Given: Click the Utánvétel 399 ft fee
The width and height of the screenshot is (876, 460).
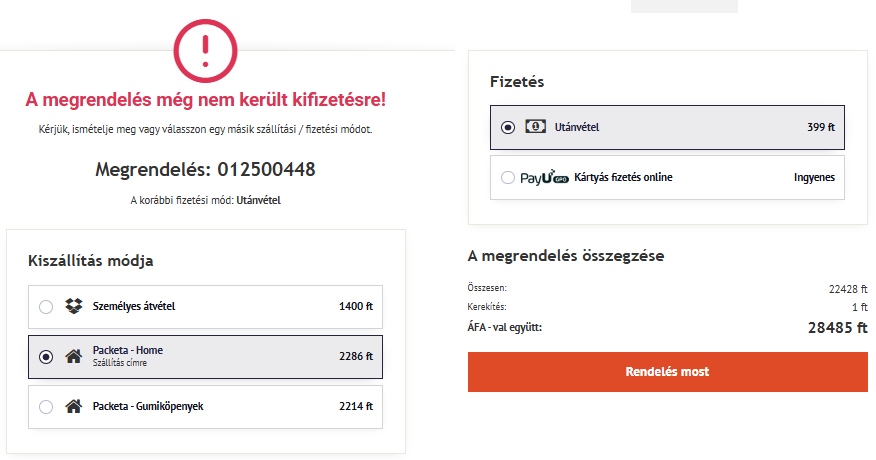Looking at the screenshot, I should point(821,127).
